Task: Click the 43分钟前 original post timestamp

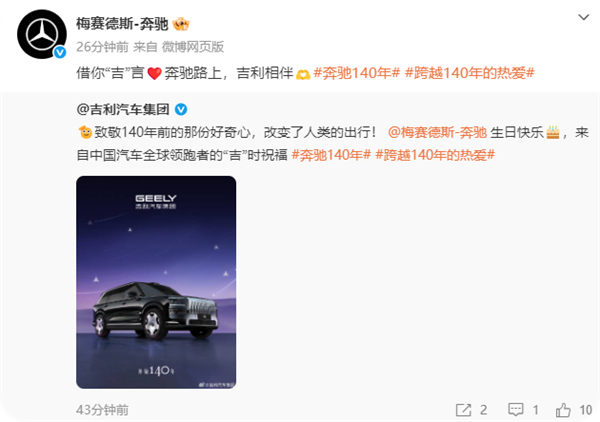Action: [x=102, y=410]
